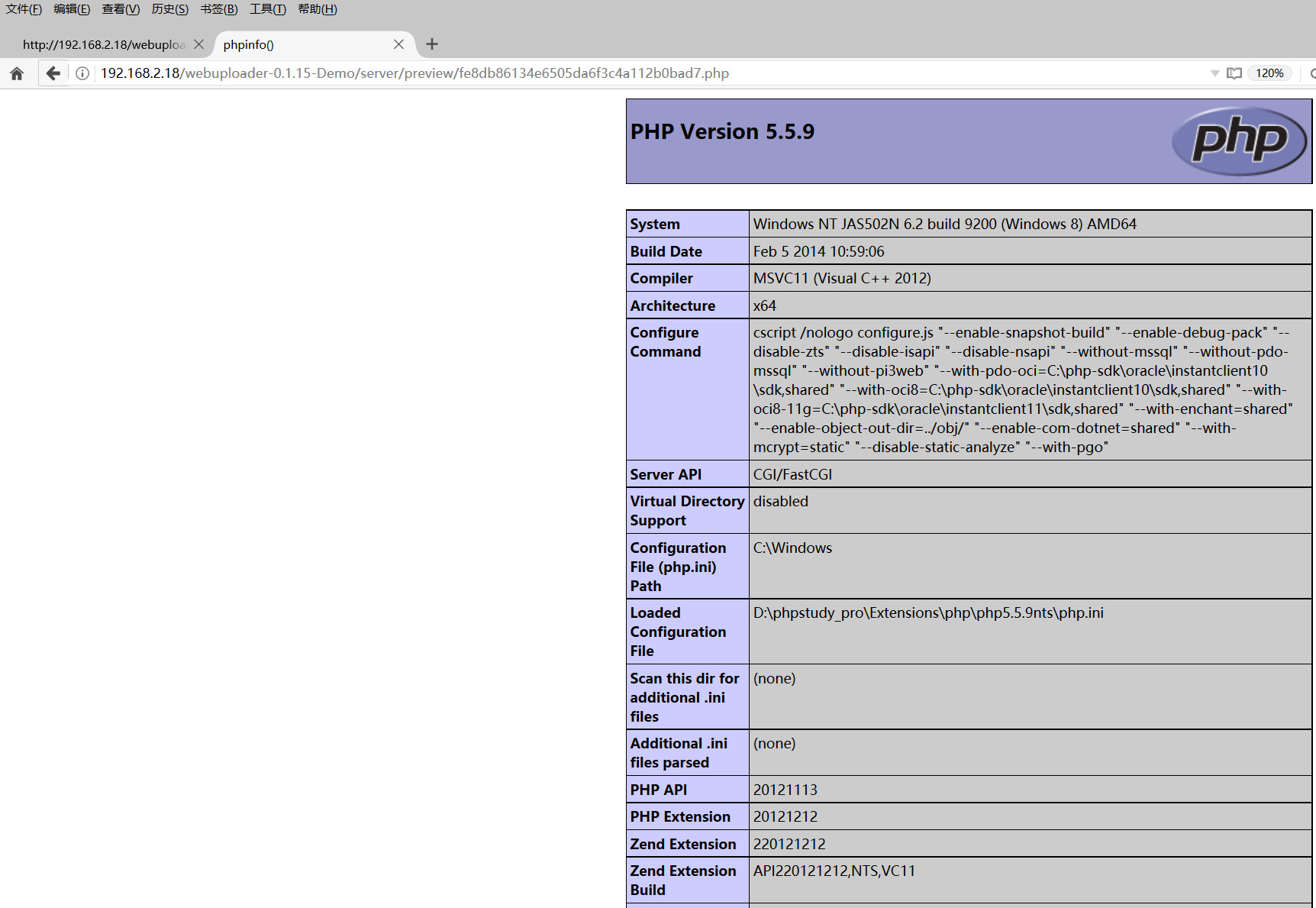The height and width of the screenshot is (908, 1316).
Task: Select the Build Date label cell
Action: tap(688, 251)
